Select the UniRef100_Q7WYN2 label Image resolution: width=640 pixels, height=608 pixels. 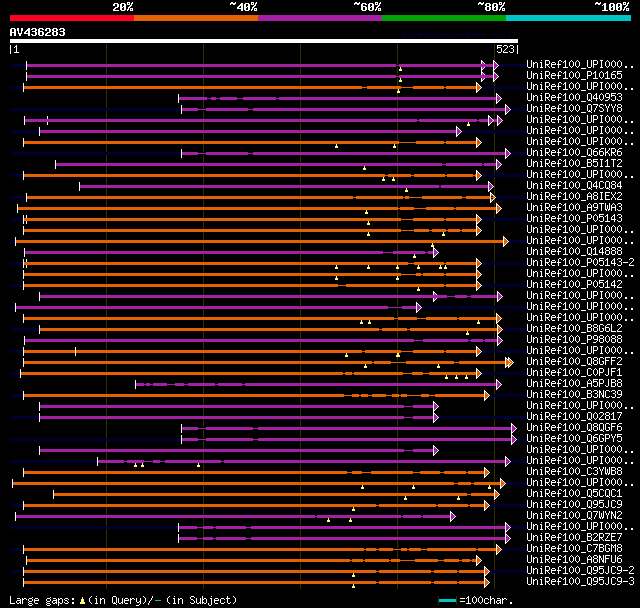coord(574,516)
